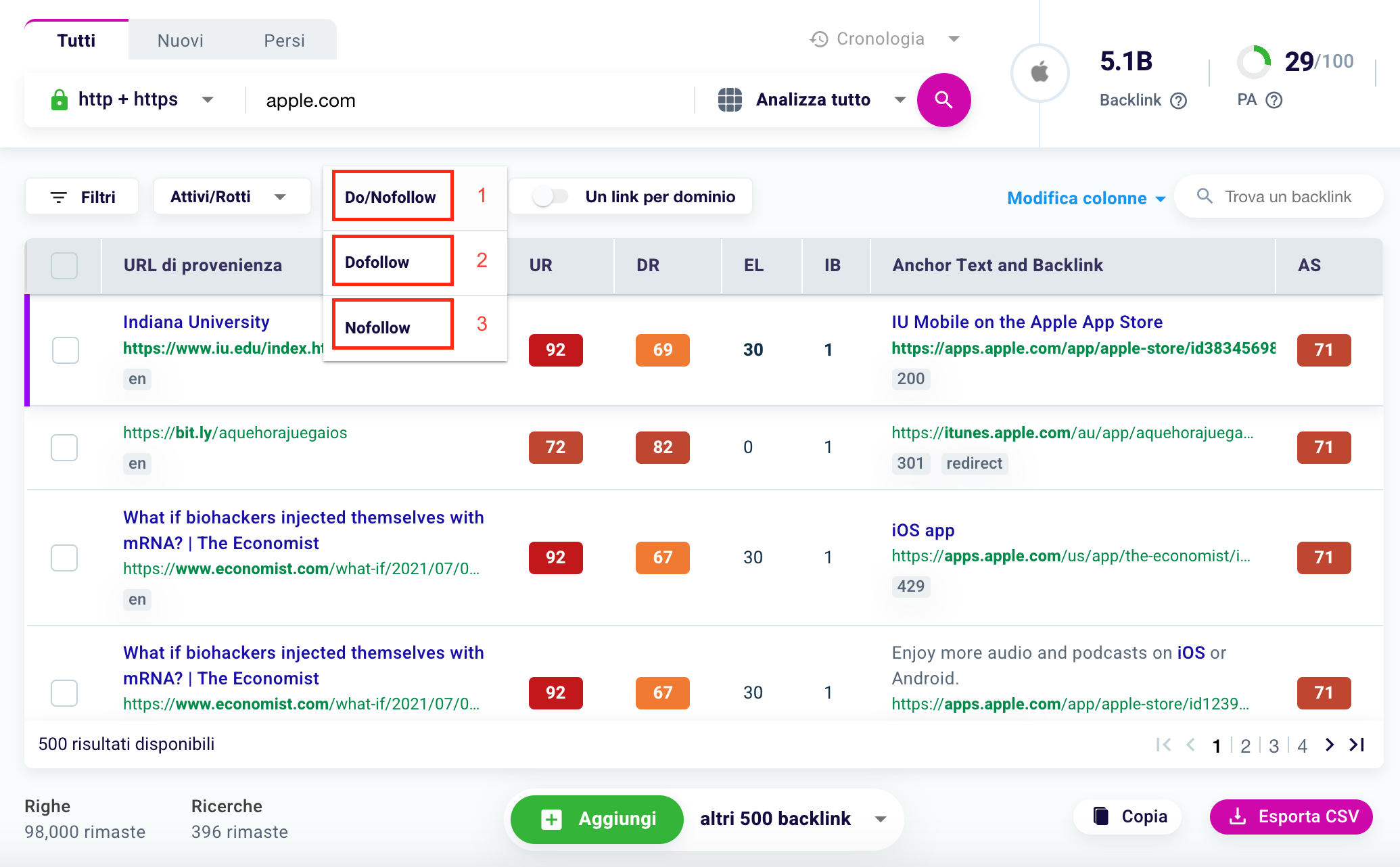Toggle the Un link per dominio switch

(550, 197)
